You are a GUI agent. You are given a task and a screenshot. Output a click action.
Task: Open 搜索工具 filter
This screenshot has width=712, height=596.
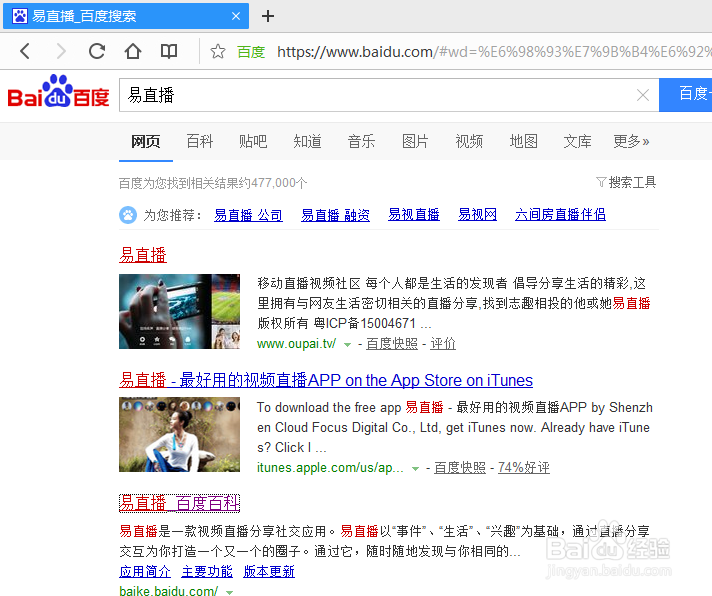pyautogui.click(x=626, y=182)
